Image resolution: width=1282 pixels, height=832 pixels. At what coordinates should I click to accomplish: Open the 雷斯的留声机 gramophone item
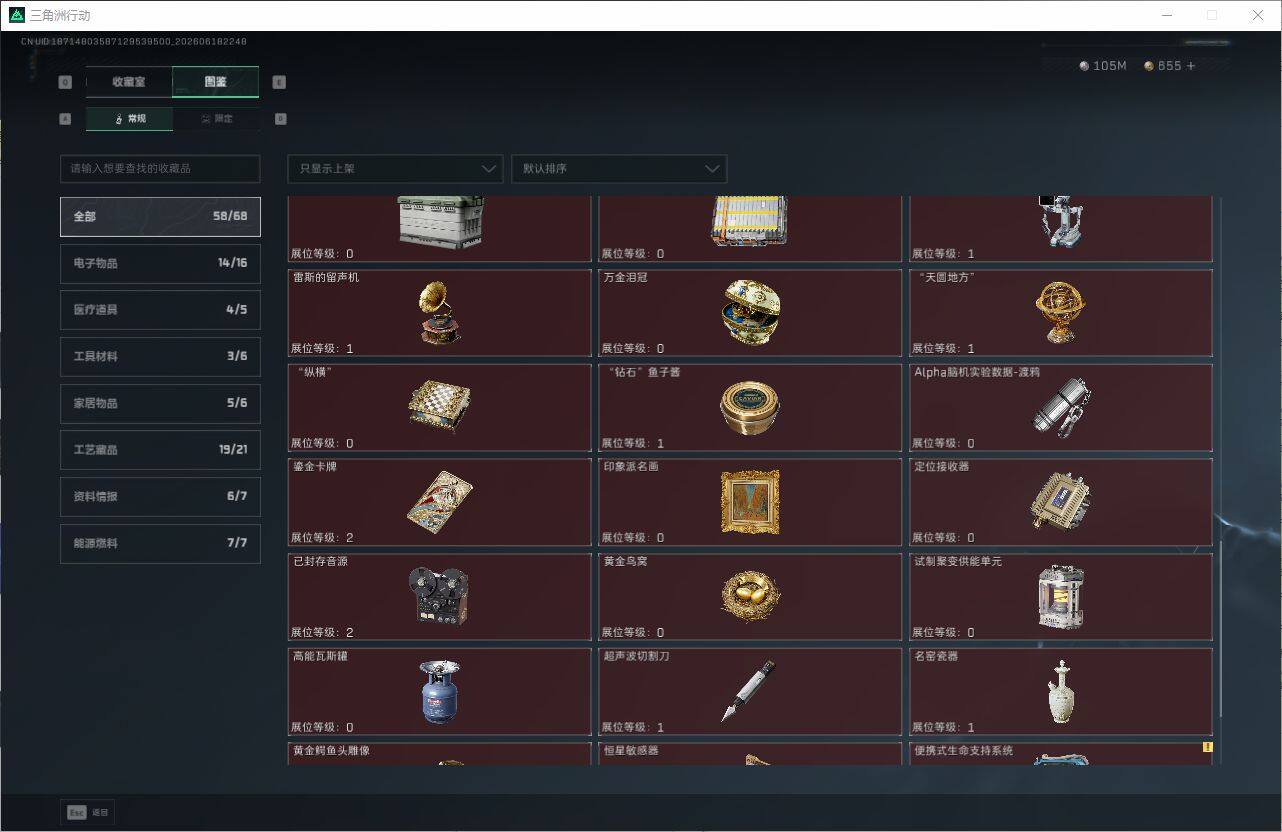click(440, 312)
